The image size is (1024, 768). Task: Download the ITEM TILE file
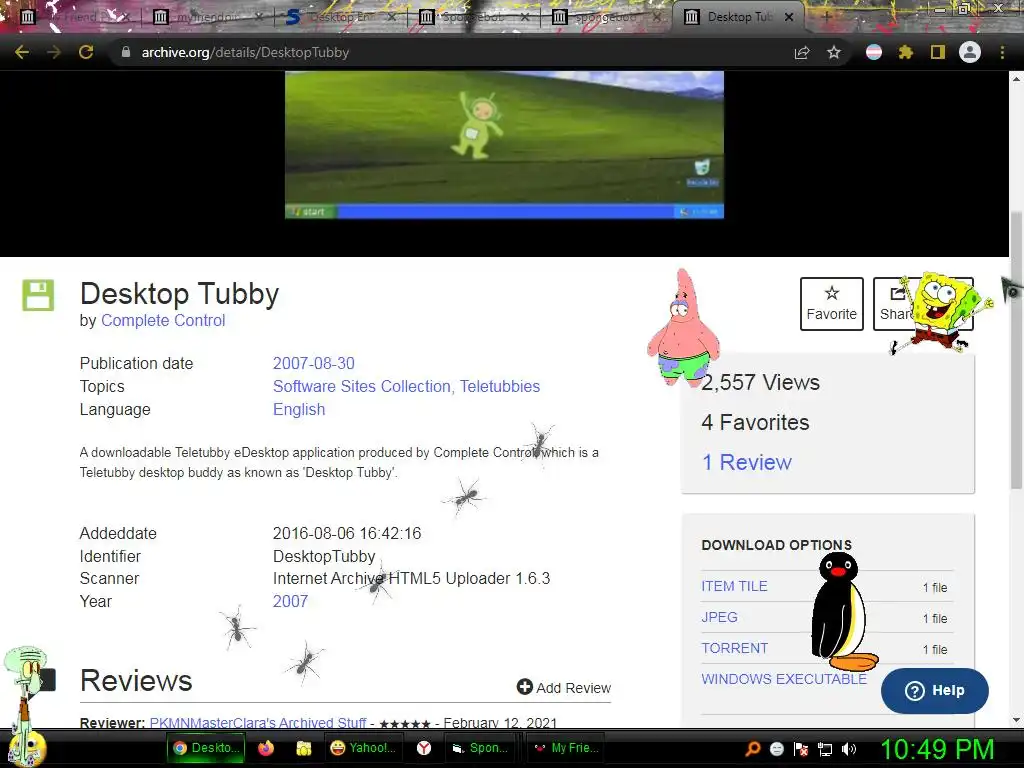[734, 586]
